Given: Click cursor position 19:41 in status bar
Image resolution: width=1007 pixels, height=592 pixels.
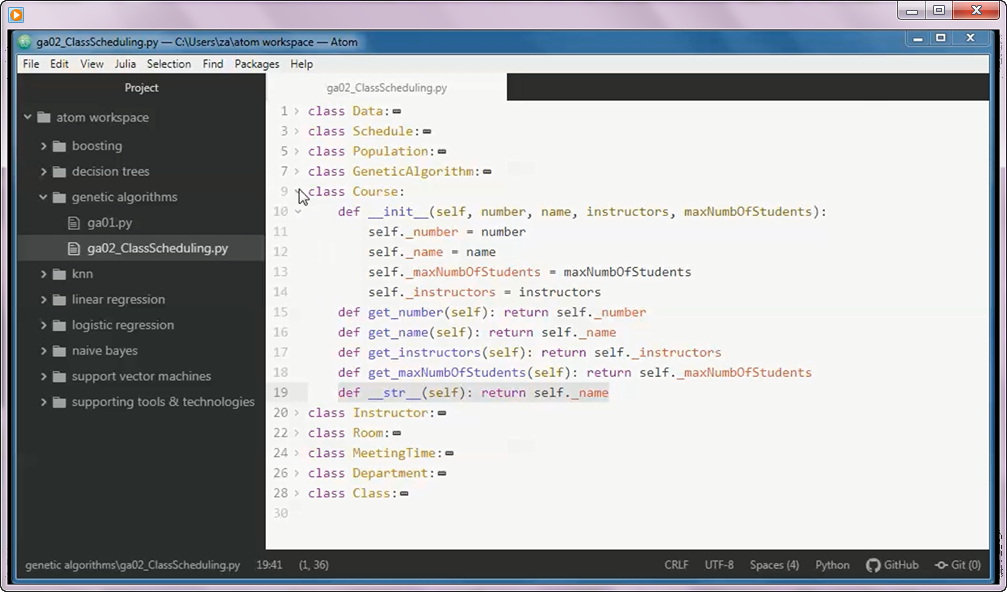Looking at the screenshot, I should [x=269, y=566].
